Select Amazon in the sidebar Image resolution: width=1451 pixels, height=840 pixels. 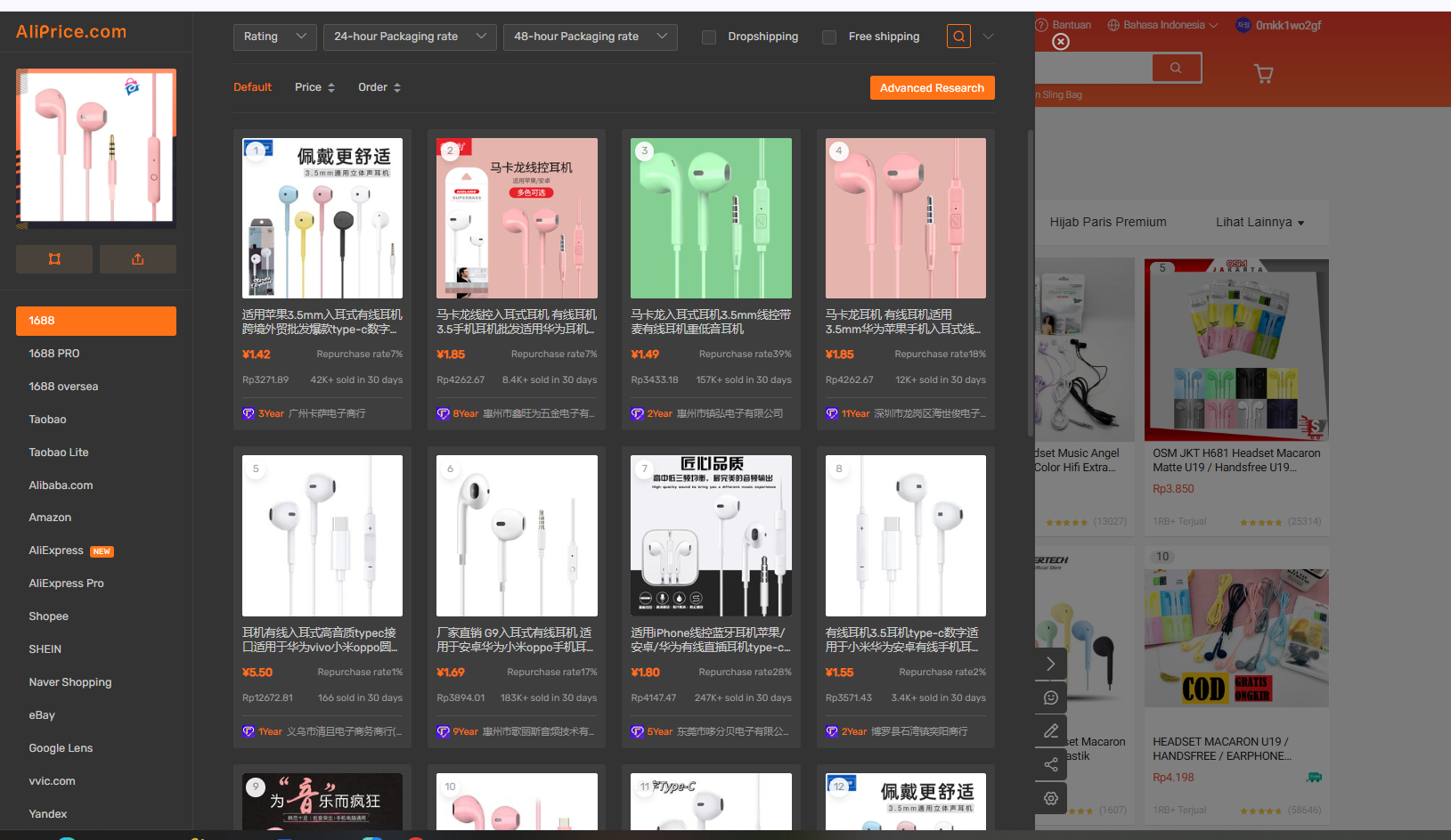pos(50,518)
